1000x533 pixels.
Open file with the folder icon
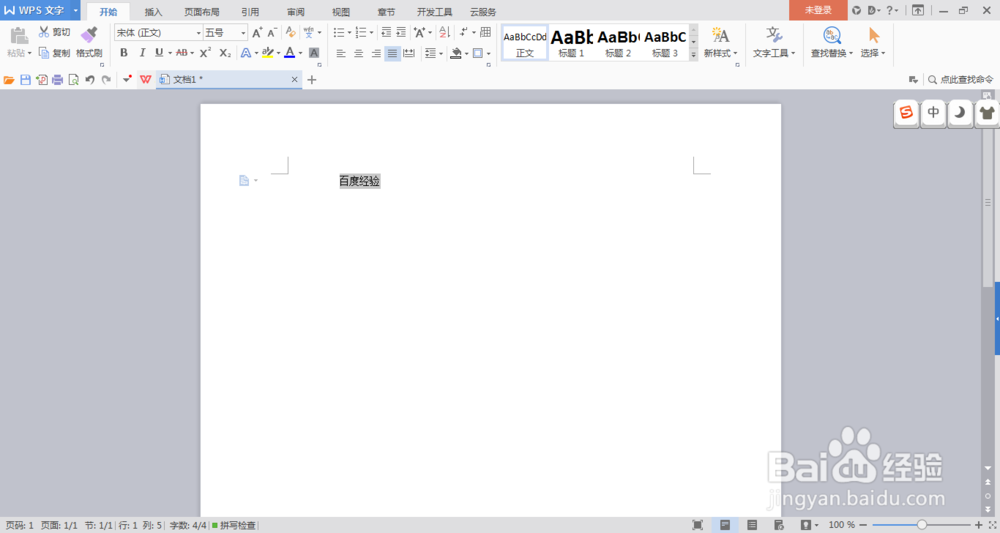tap(9, 80)
